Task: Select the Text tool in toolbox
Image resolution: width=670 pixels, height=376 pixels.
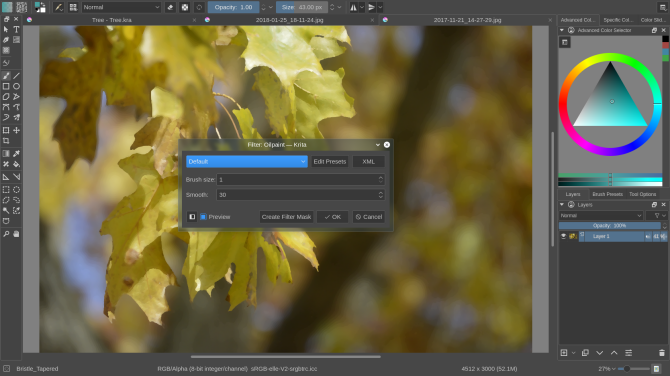Action: tap(16, 29)
